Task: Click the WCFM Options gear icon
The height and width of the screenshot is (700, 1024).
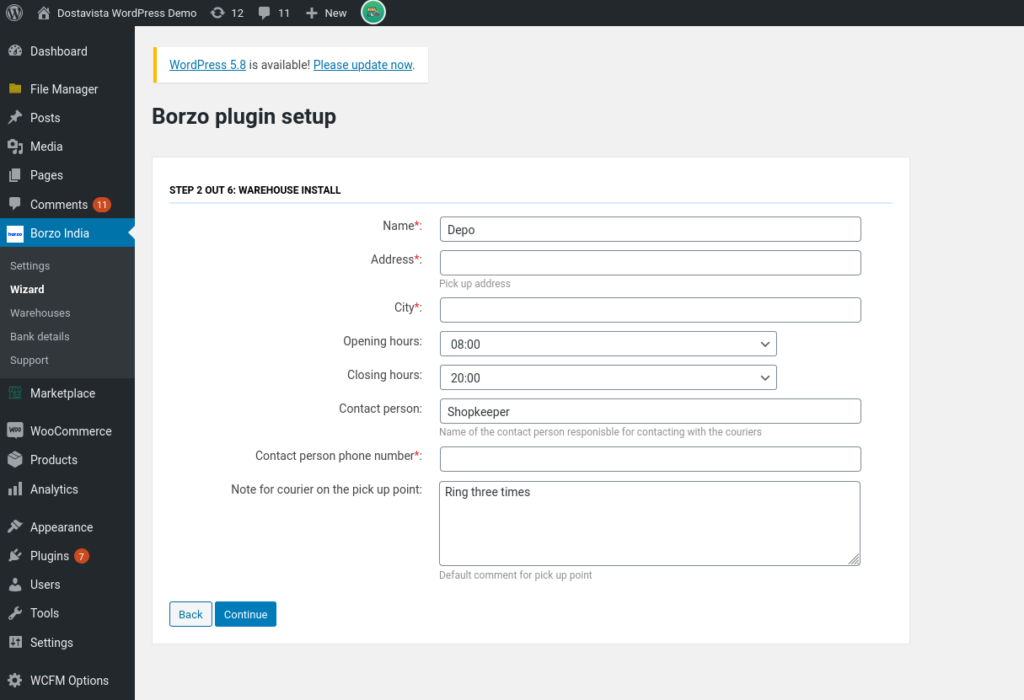Action: click(x=15, y=680)
